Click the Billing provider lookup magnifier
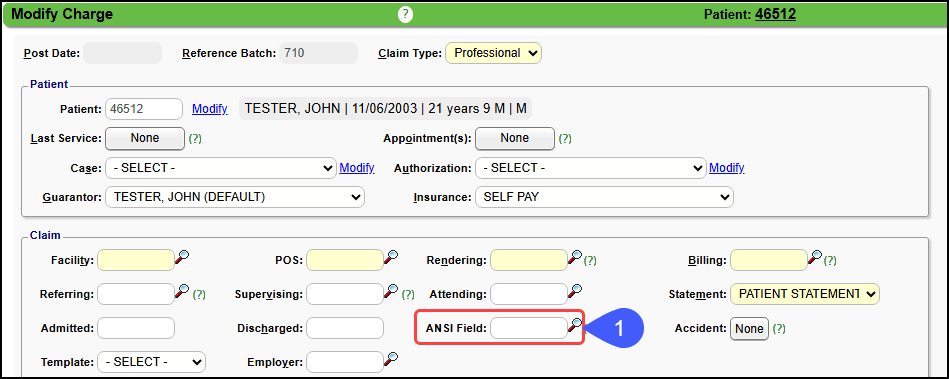 tap(815, 257)
